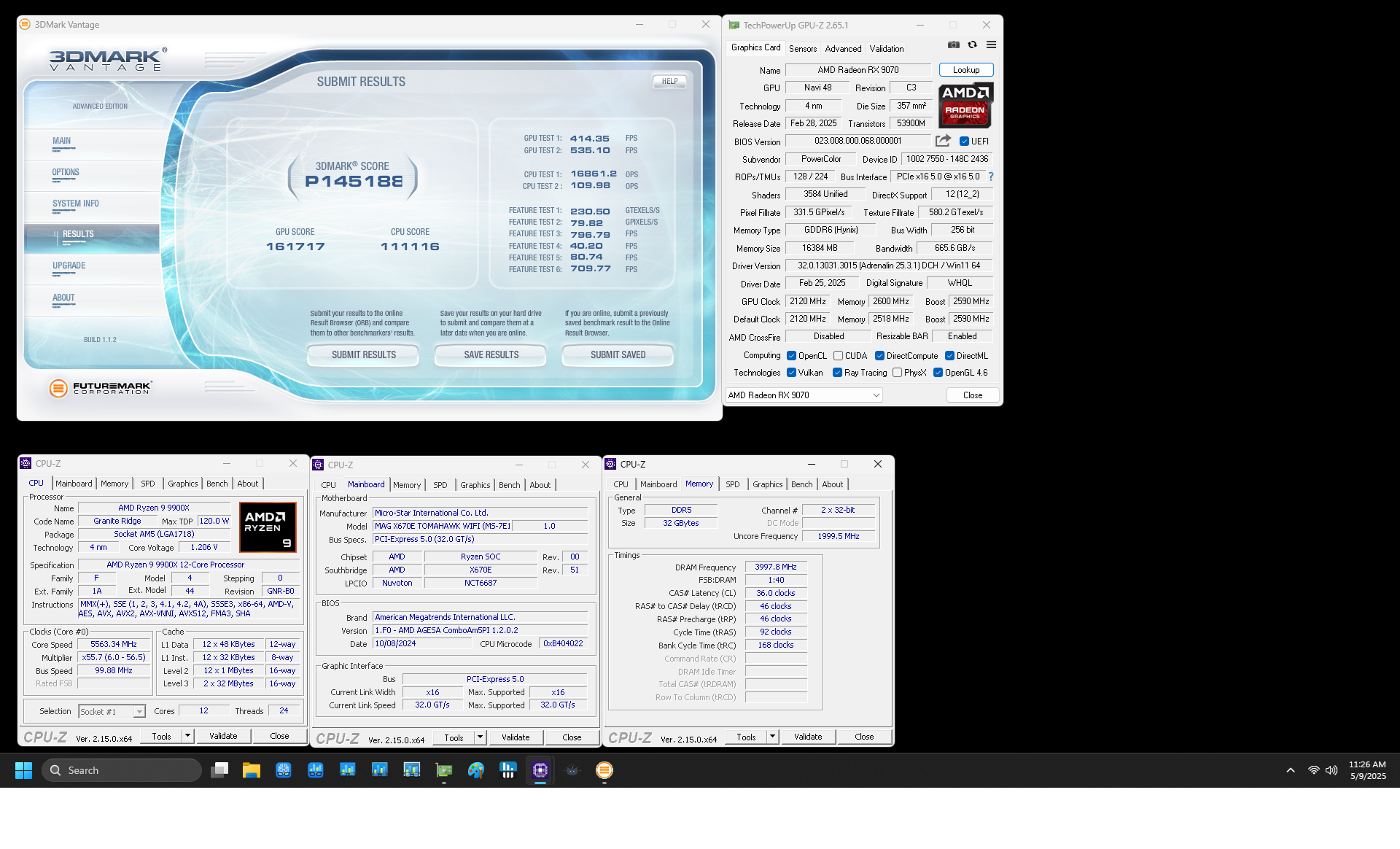Open the Socket #1 selection dropdown in CPU-Z
The image size is (1400, 849).
tap(112, 711)
